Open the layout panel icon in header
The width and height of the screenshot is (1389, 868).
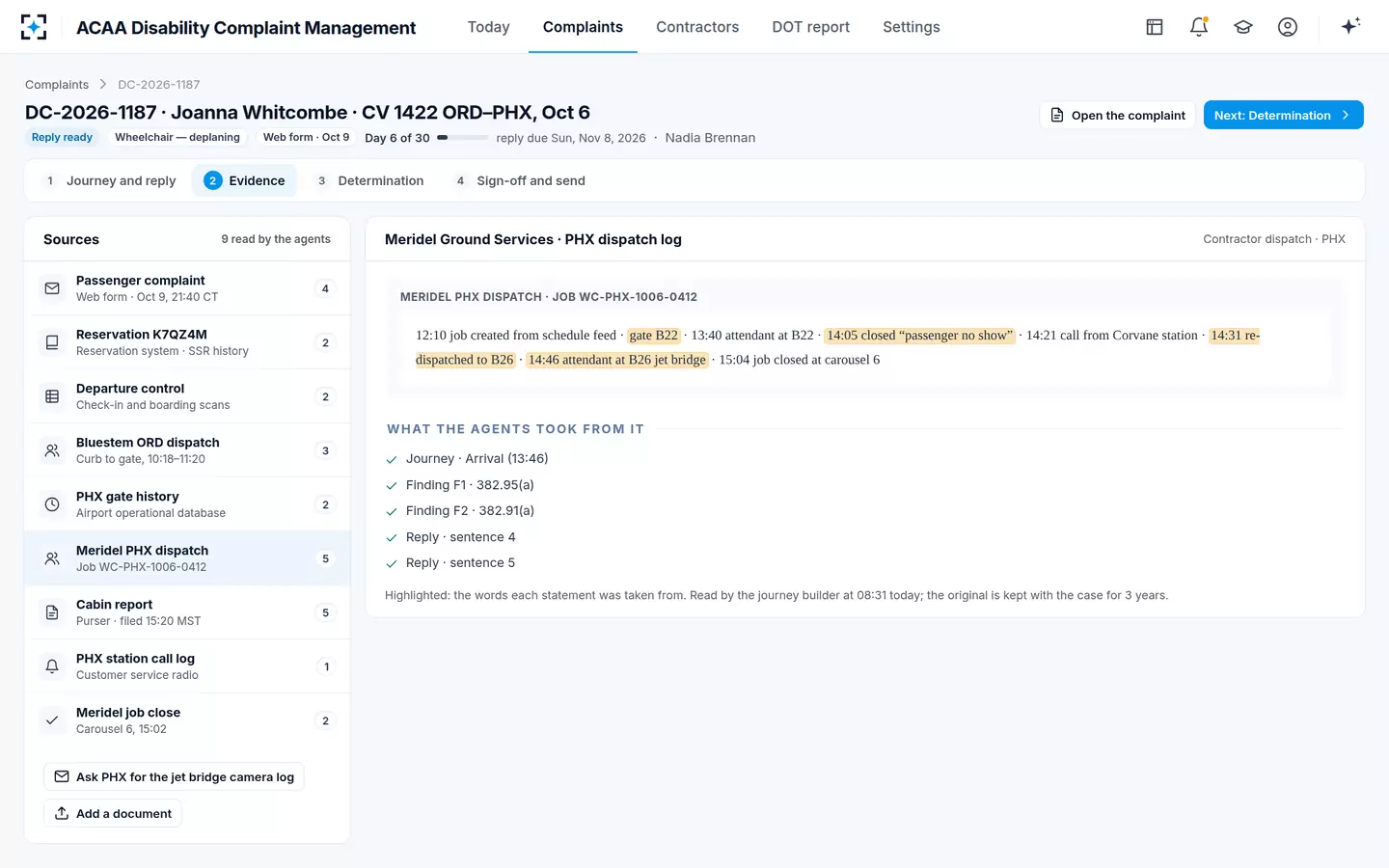coord(1155,27)
